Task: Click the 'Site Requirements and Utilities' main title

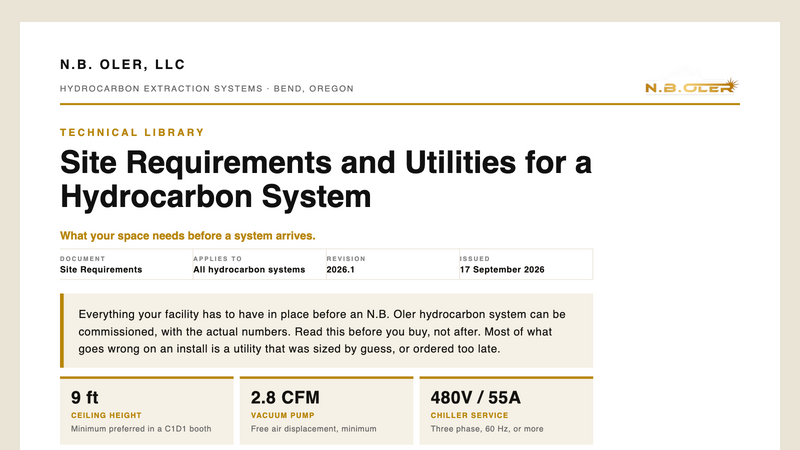Action: coord(326,180)
